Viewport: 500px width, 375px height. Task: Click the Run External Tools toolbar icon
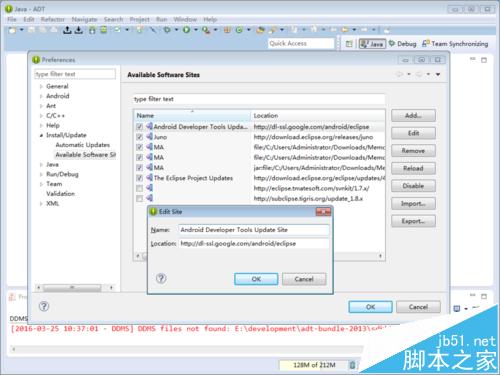pos(206,30)
